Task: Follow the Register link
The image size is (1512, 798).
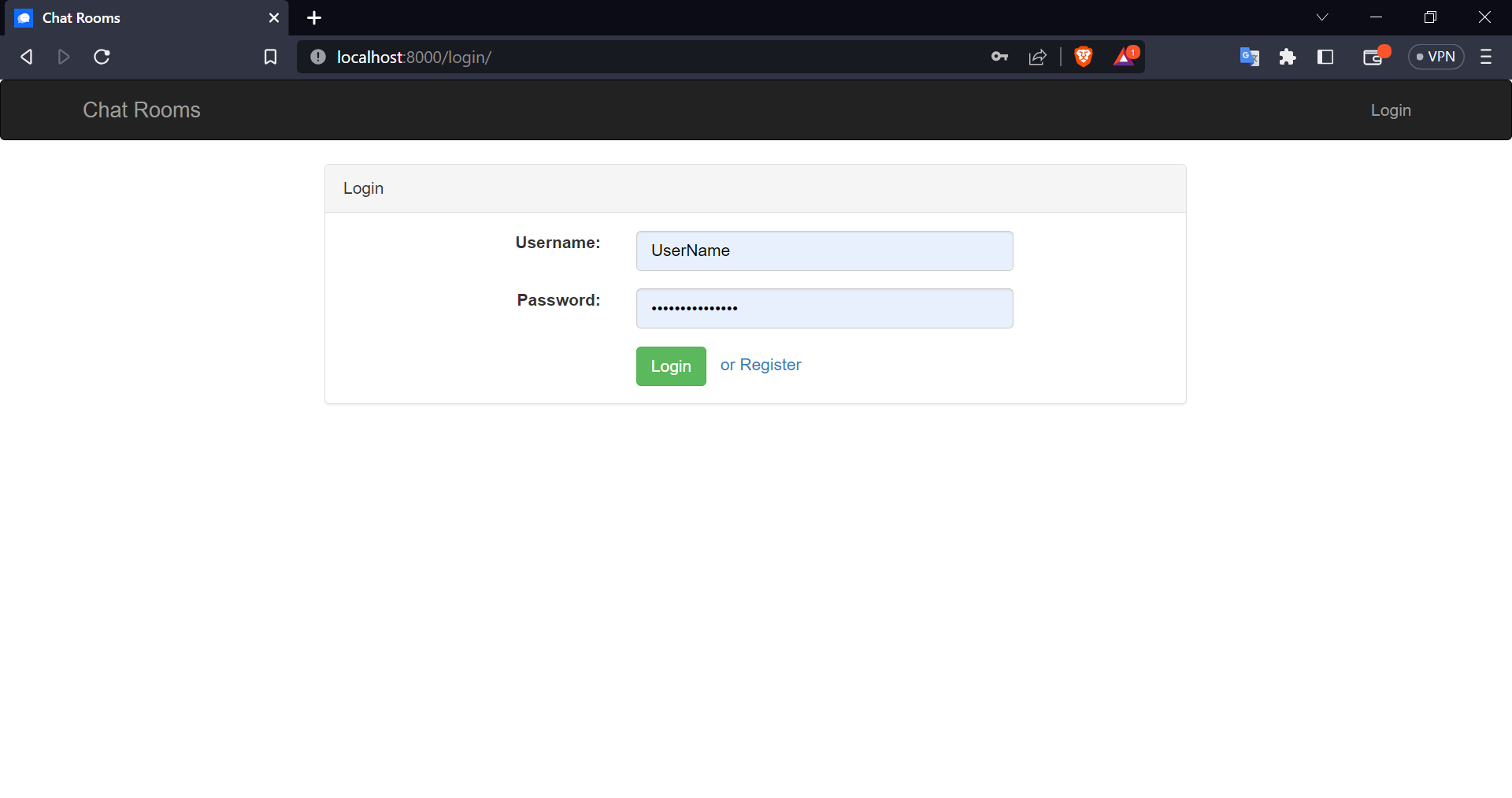Action: 777,365
